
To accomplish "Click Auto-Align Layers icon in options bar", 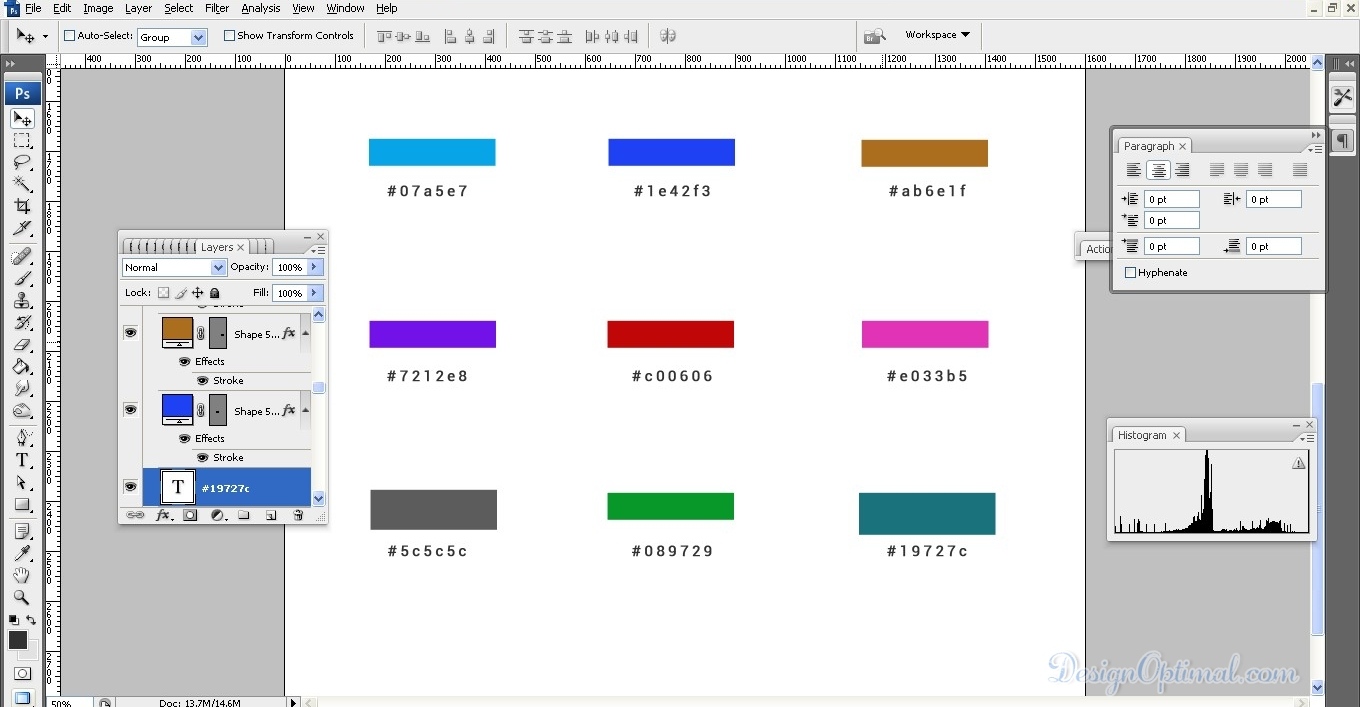I will [668, 36].
